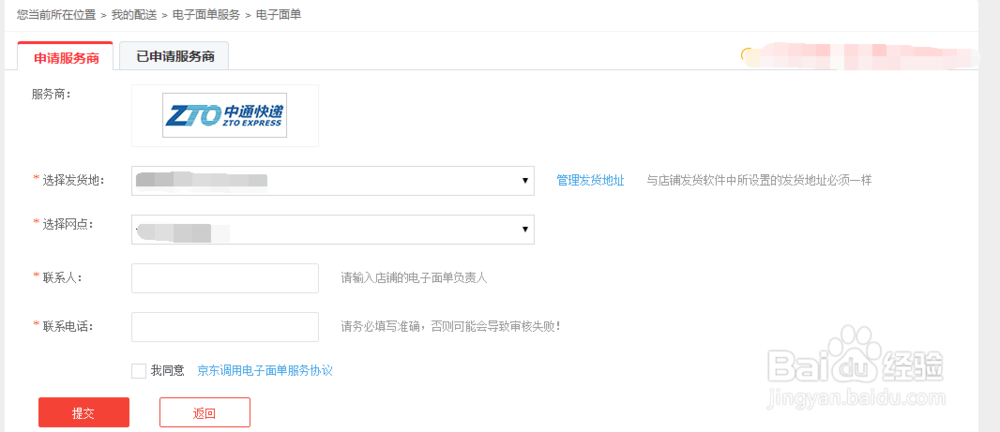Open the 已申请服务商 tab

tap(174, 56)
